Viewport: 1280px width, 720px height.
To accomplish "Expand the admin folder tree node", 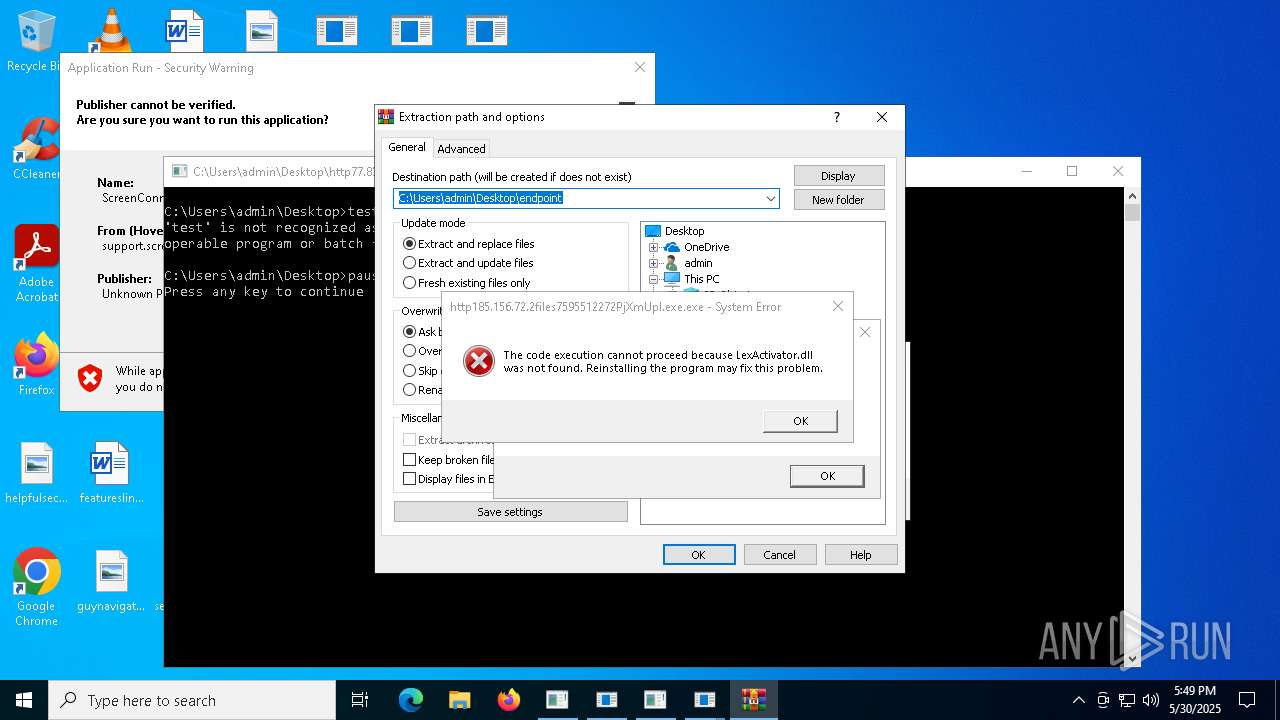I will pyautogui.click(x=653, y=263).
